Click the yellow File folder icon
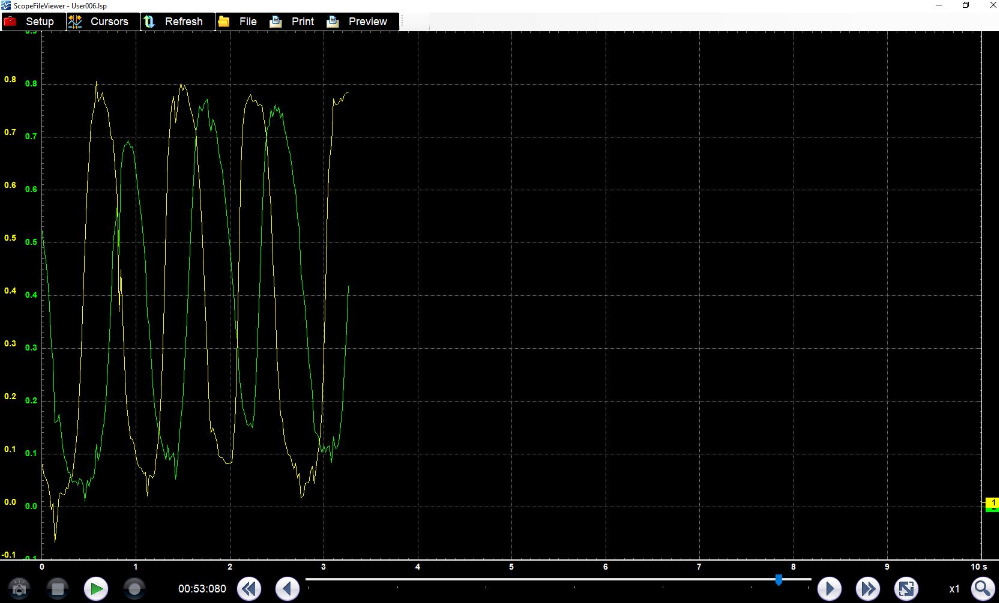The image size is (999, 603). [x=224, y=21]
